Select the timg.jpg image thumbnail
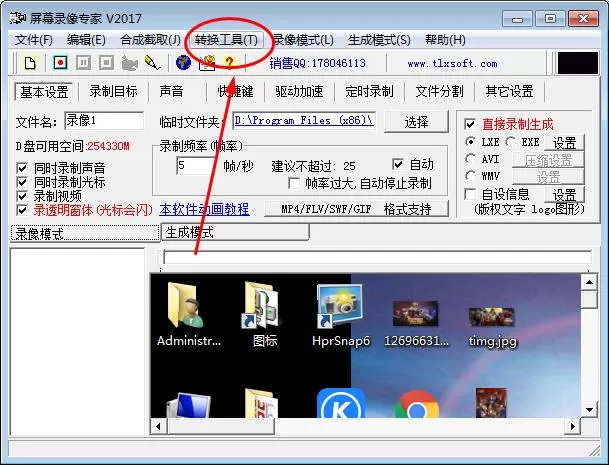 491,317
